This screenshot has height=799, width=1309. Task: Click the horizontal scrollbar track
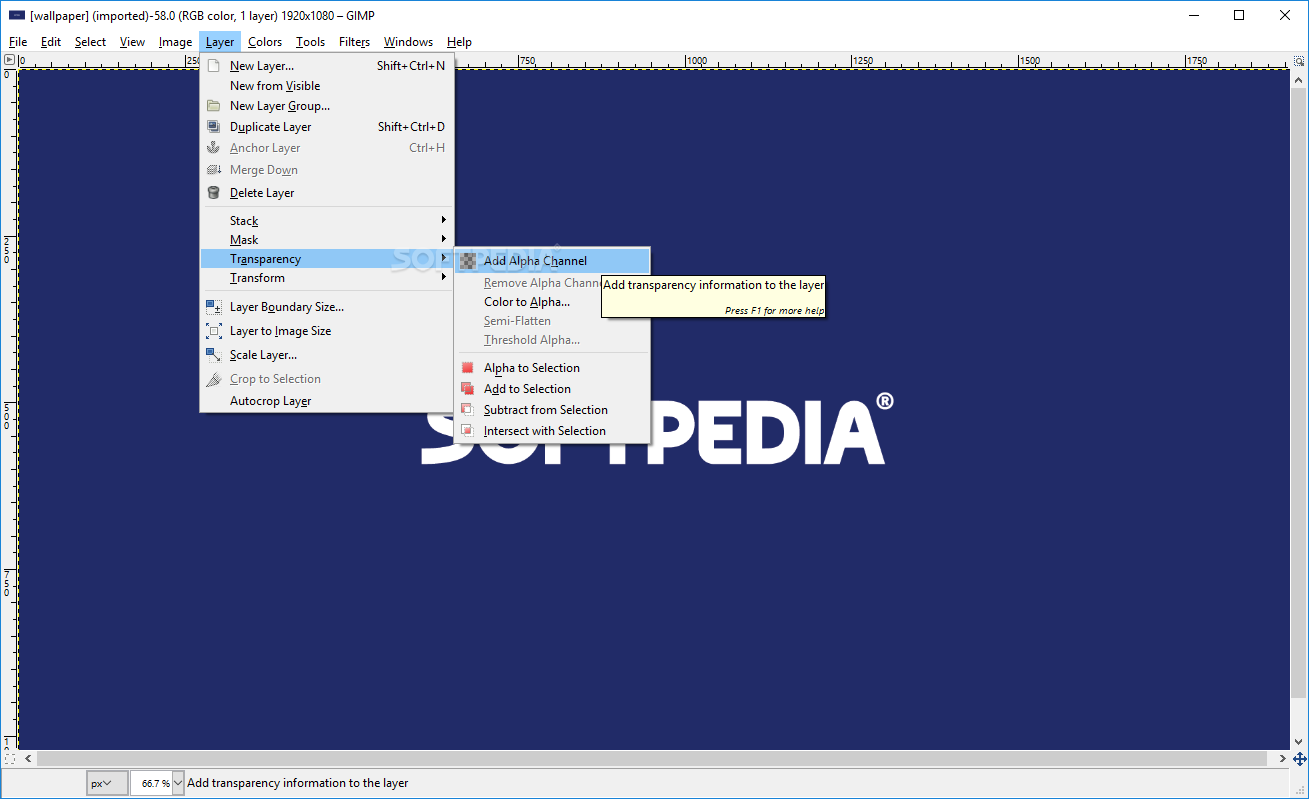click(x=654, y=760)
